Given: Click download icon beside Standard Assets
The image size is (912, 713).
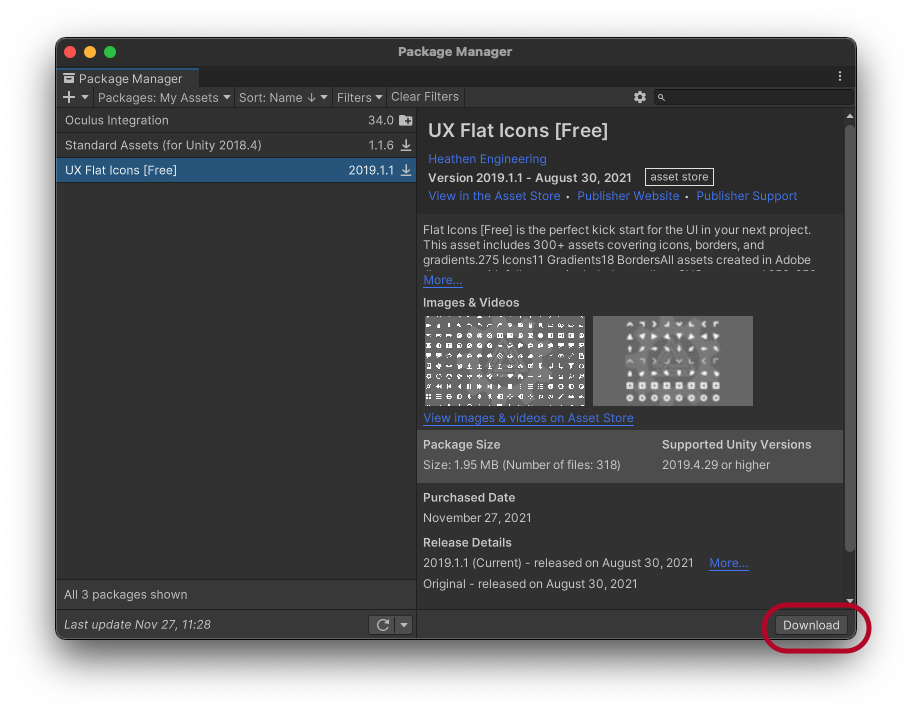Looking at the screenshot, I should pos(406,145).
